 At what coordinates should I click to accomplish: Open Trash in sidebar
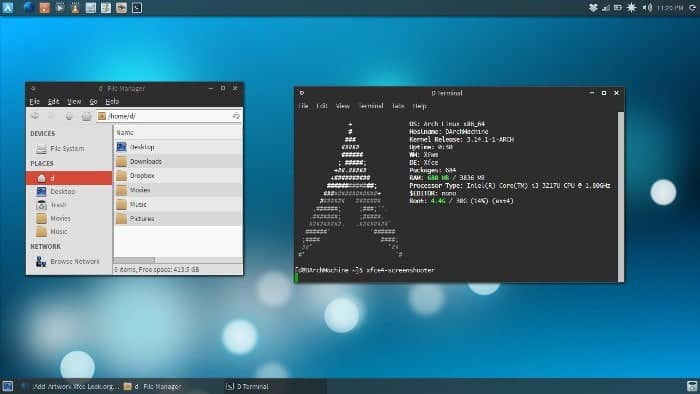tap(69, 205)
